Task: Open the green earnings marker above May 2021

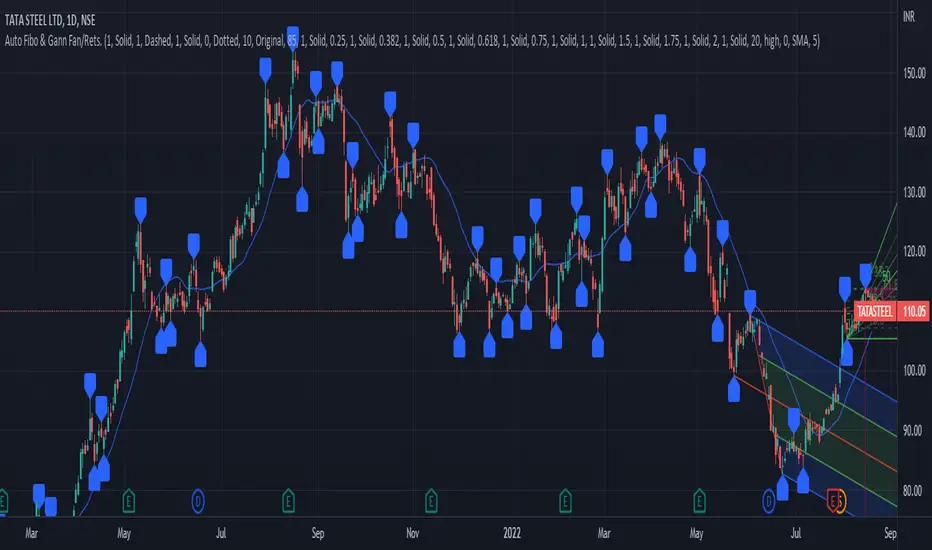Action: coord(128,501)
